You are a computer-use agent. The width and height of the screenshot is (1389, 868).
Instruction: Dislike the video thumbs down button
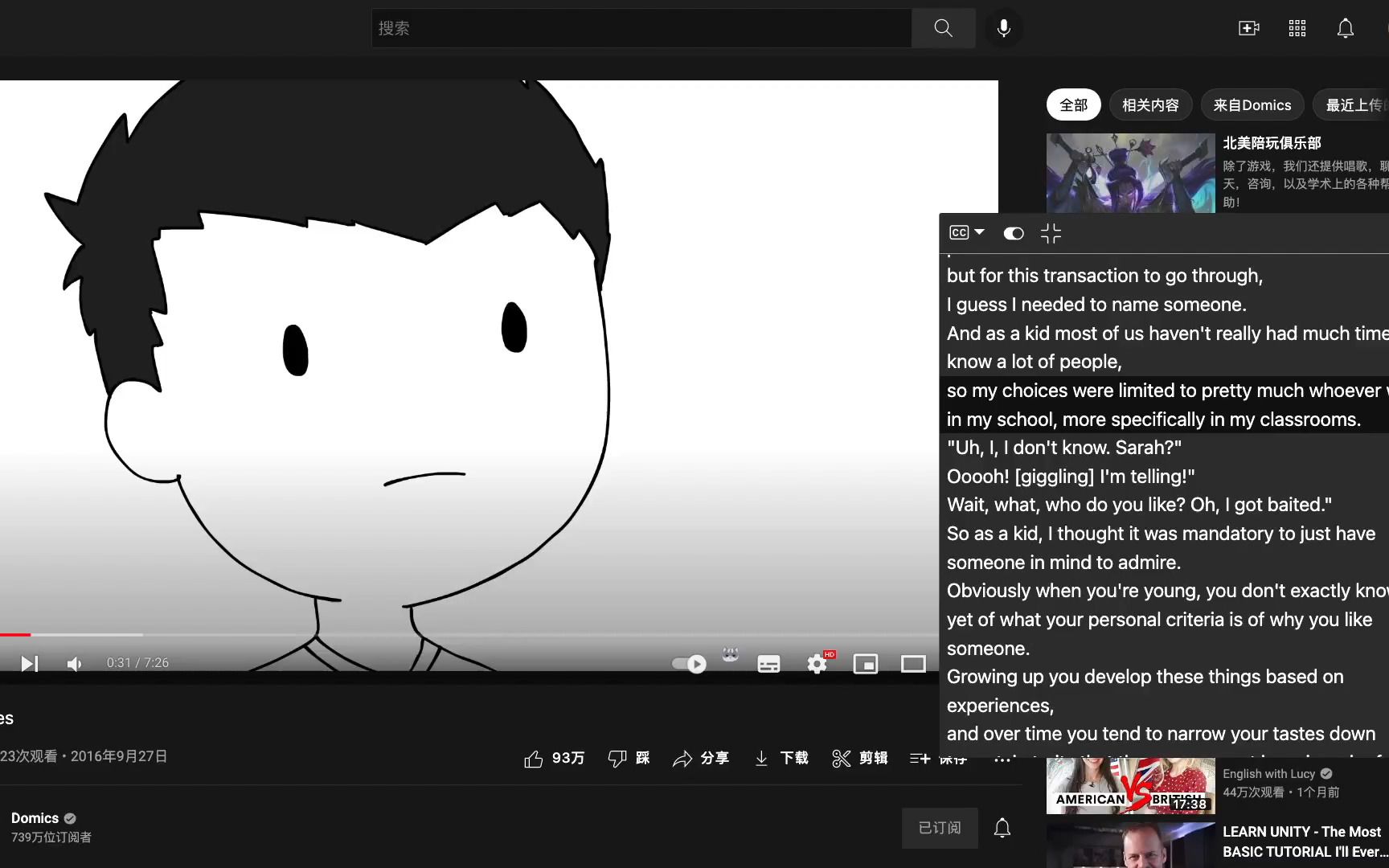point(629,758)
